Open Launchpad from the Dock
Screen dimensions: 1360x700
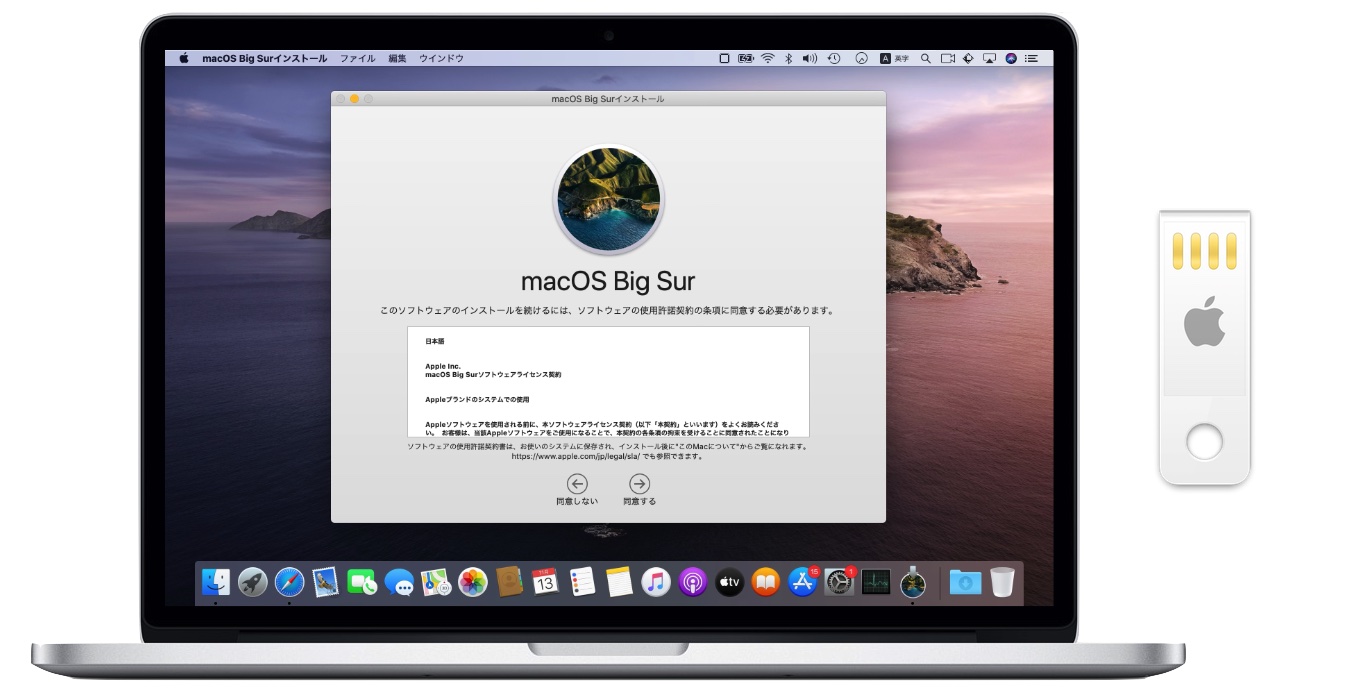tap(252, 580)
